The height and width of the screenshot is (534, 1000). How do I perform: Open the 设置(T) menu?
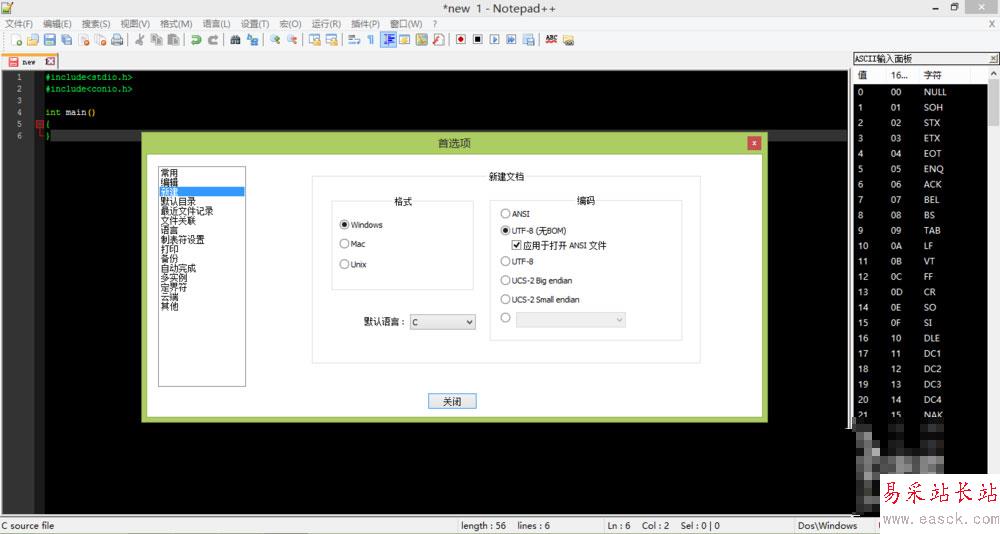click(254, 24)
